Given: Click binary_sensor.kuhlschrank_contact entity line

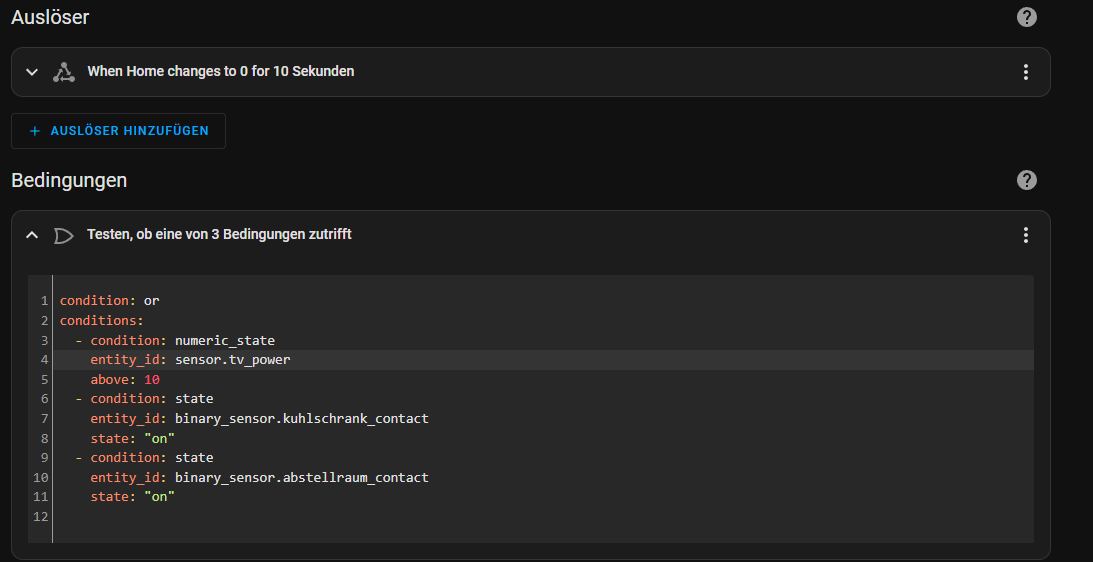Looking at the screenshot, I should point(259,418).
